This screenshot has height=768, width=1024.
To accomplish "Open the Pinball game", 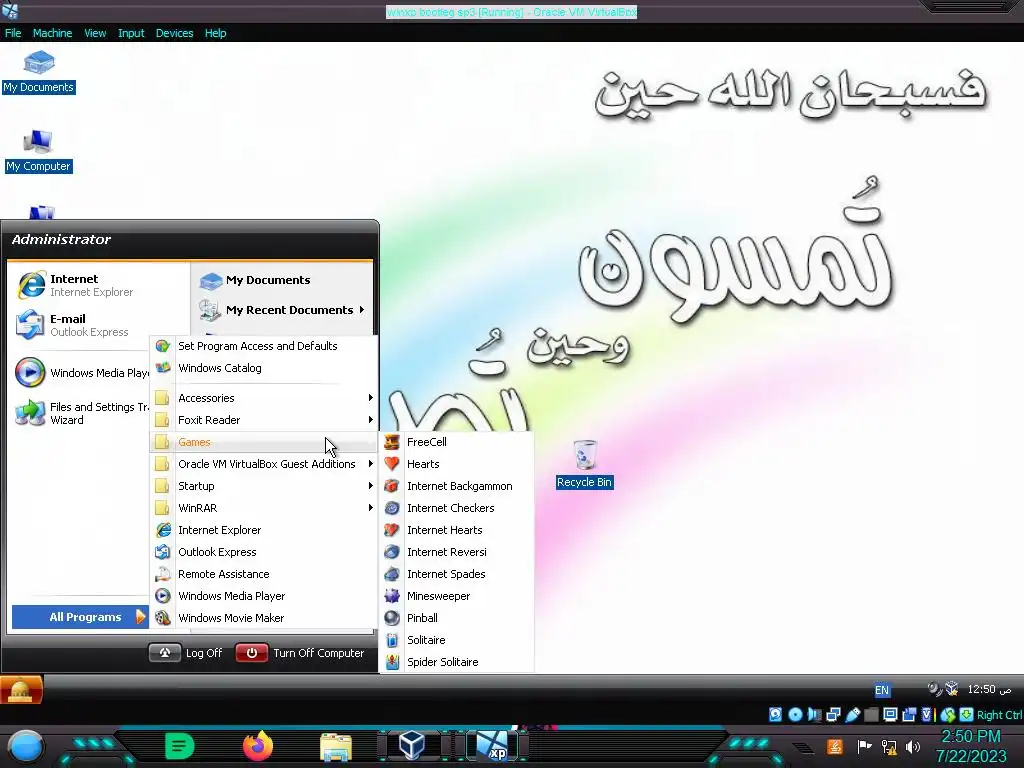I will (456, 618).
